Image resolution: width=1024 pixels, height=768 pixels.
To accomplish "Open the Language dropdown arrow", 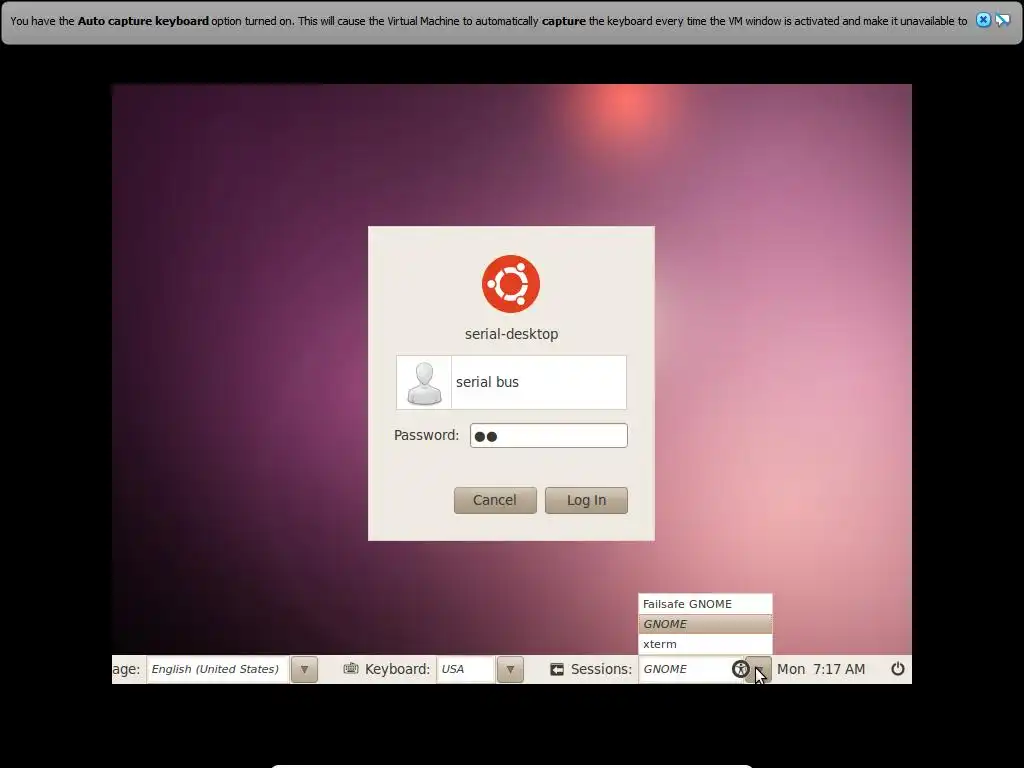I will [304, 669].
